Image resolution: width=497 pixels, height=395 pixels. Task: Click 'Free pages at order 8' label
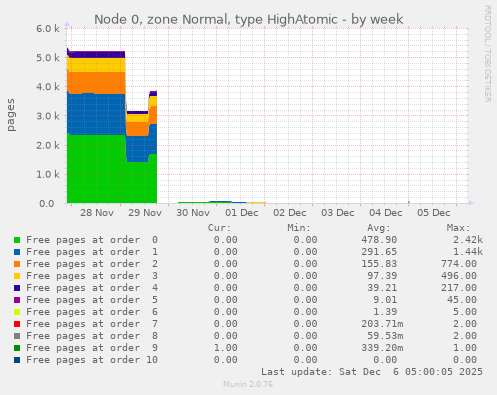pyautogui.click(x=92, y=336)
